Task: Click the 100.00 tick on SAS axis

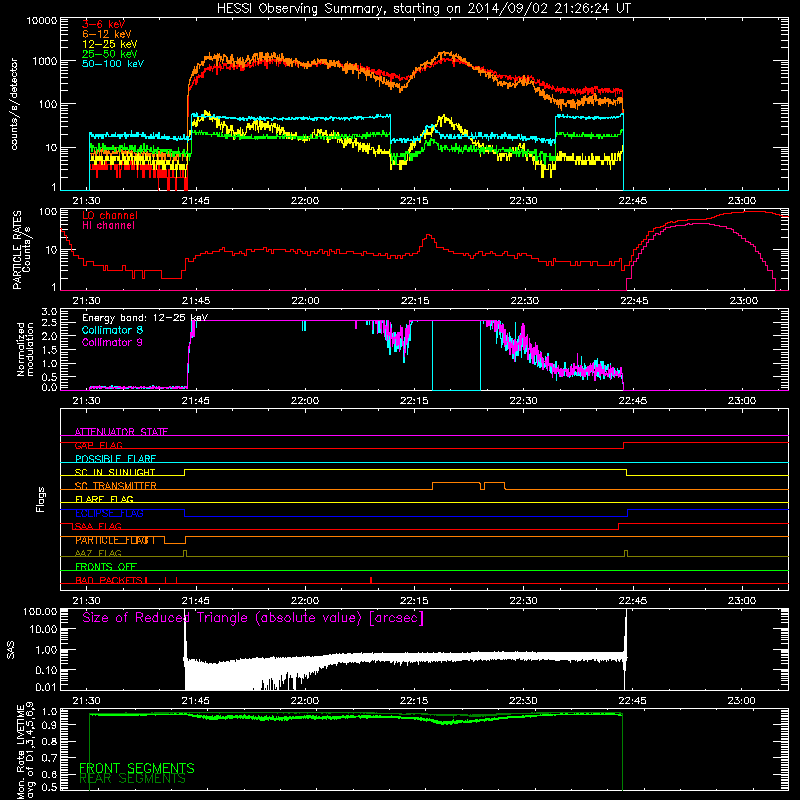Action: coord(40,612)
